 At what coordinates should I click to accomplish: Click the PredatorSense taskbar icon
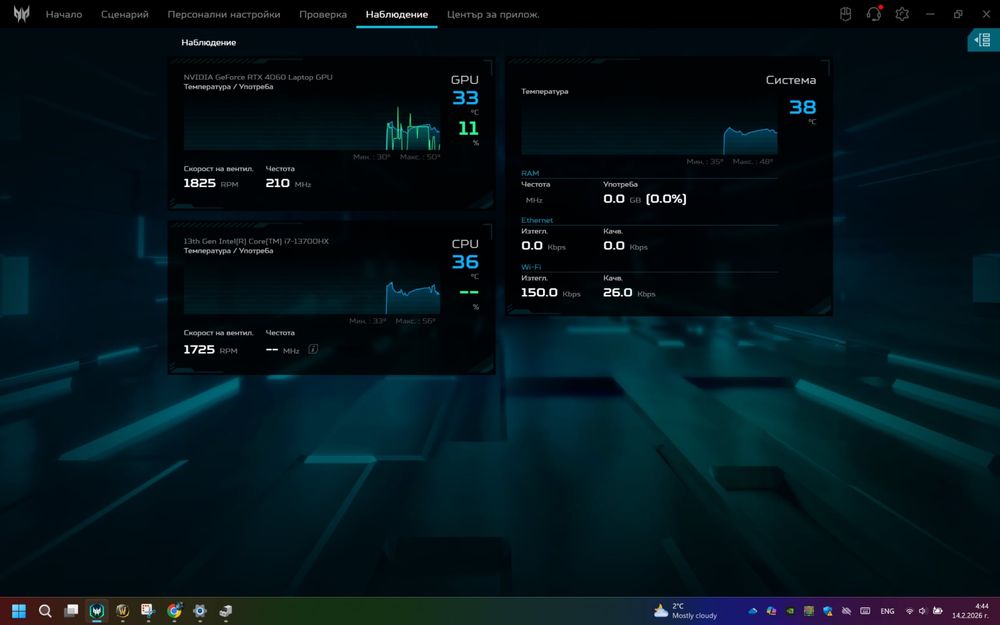point(97,611)
